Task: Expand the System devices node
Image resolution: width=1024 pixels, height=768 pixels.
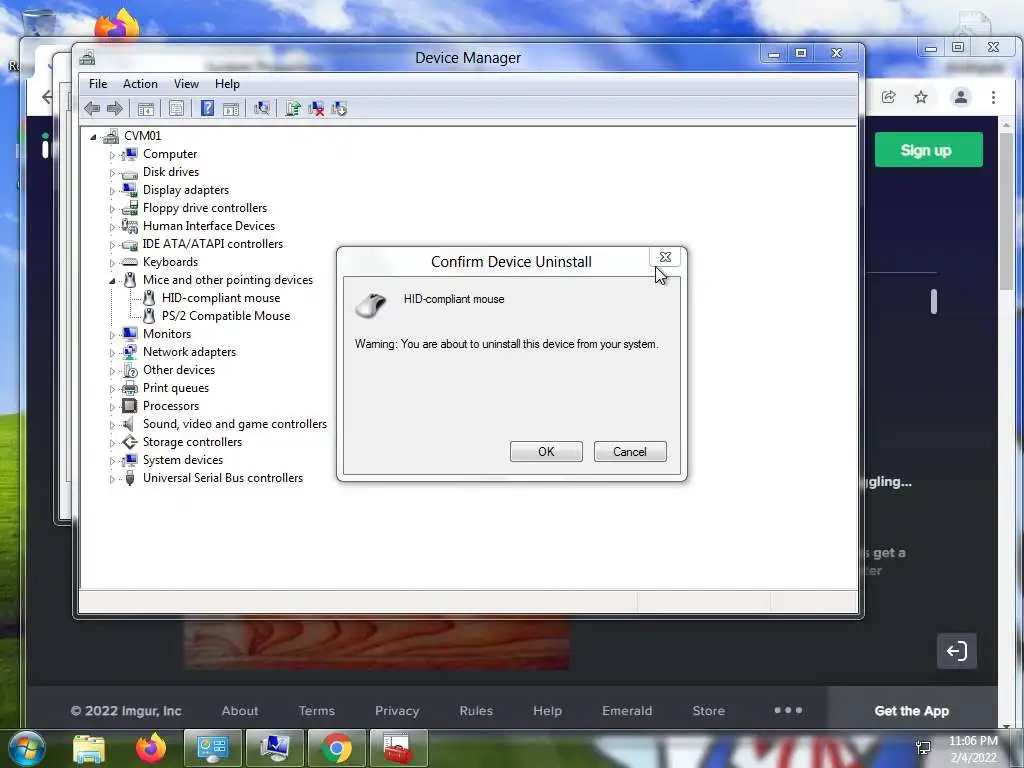Action: pos(112,461)
